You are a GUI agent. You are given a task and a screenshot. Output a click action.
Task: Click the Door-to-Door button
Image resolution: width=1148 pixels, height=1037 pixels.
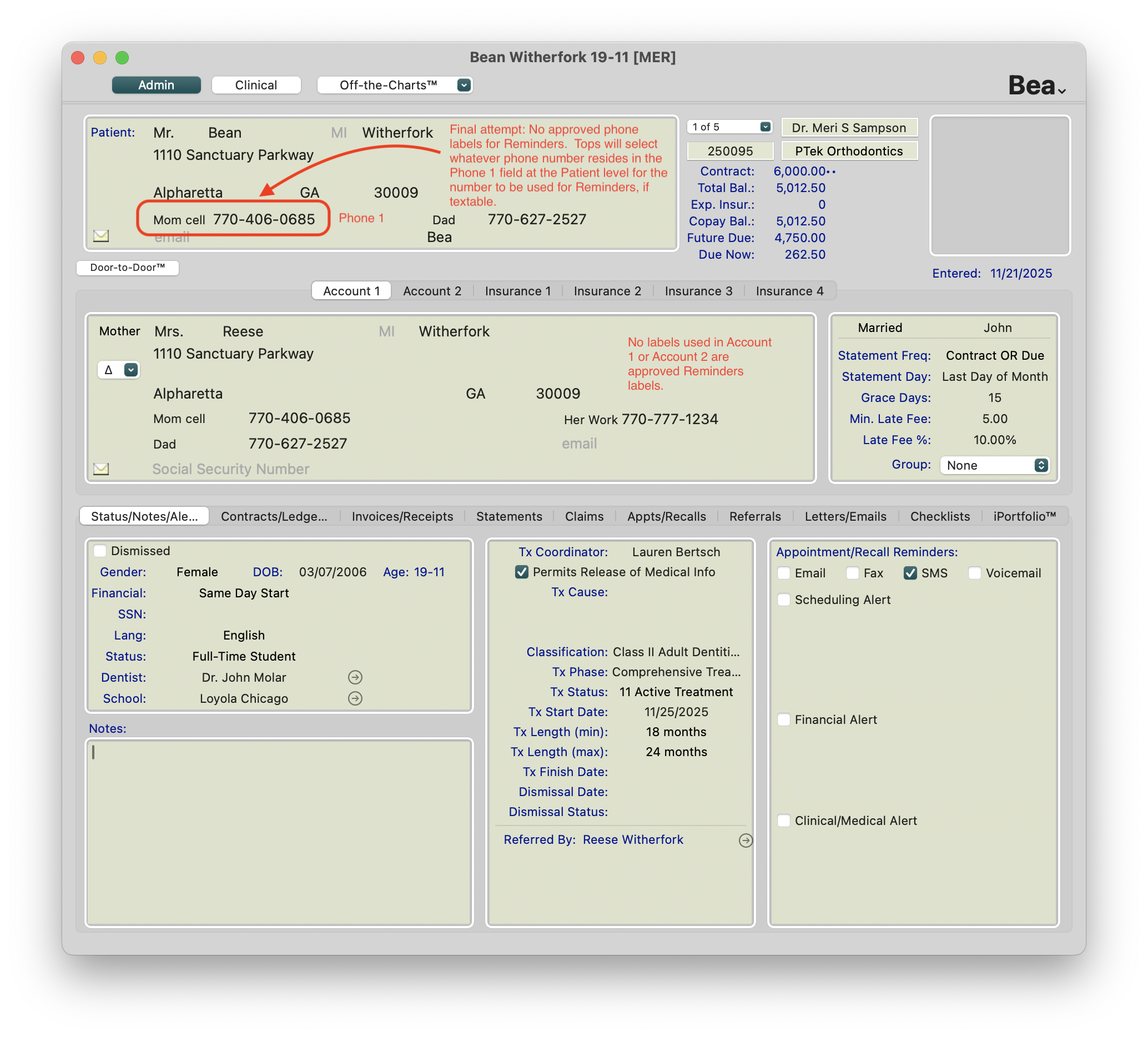128,268
